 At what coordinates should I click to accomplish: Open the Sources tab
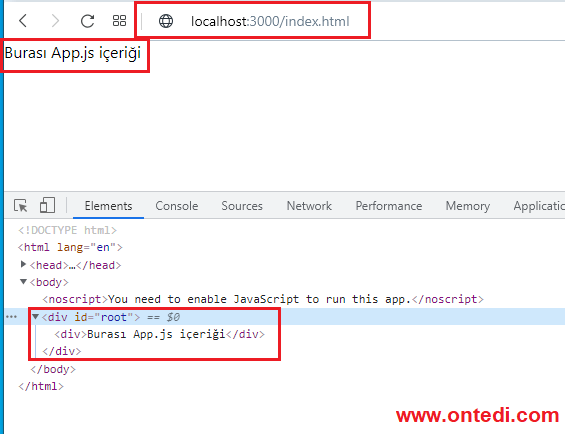click(242, 206)
